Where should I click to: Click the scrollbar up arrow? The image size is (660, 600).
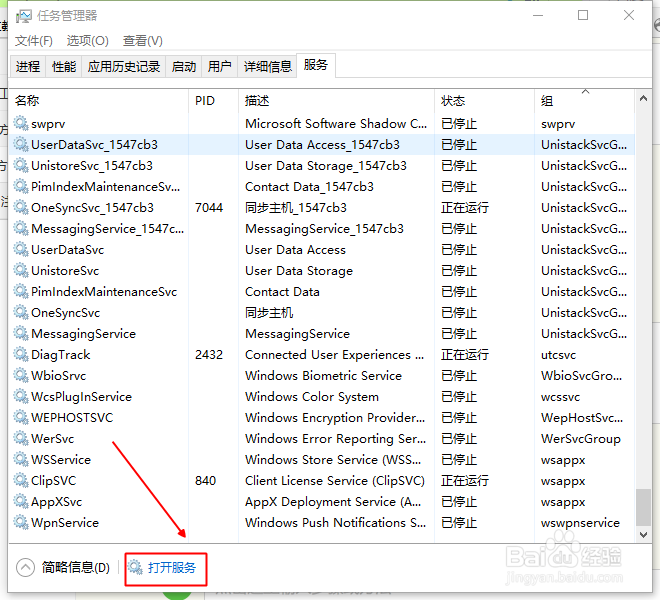tap(643, 99)
